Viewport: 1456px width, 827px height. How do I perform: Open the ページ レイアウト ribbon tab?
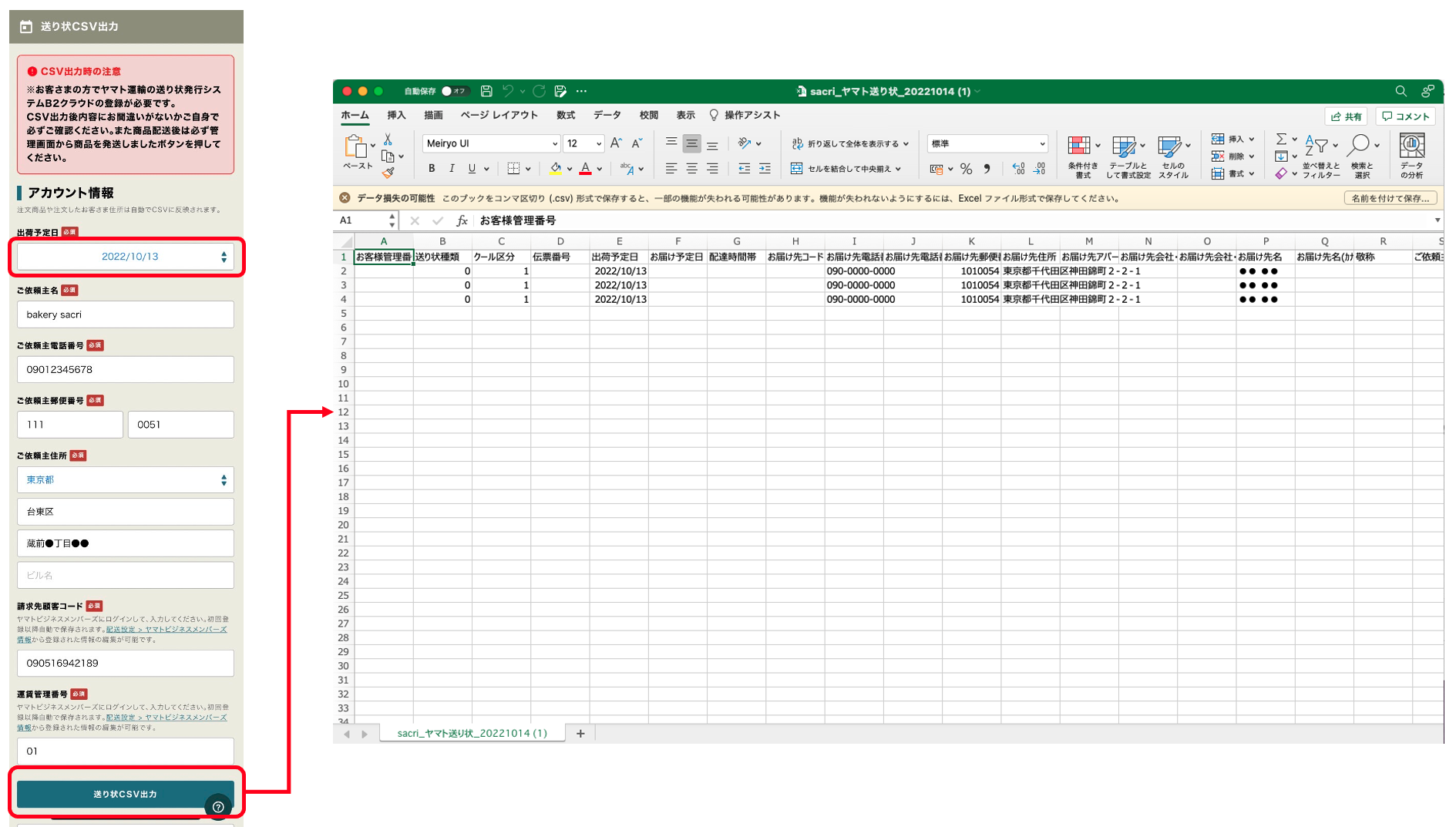coord(499,115)
